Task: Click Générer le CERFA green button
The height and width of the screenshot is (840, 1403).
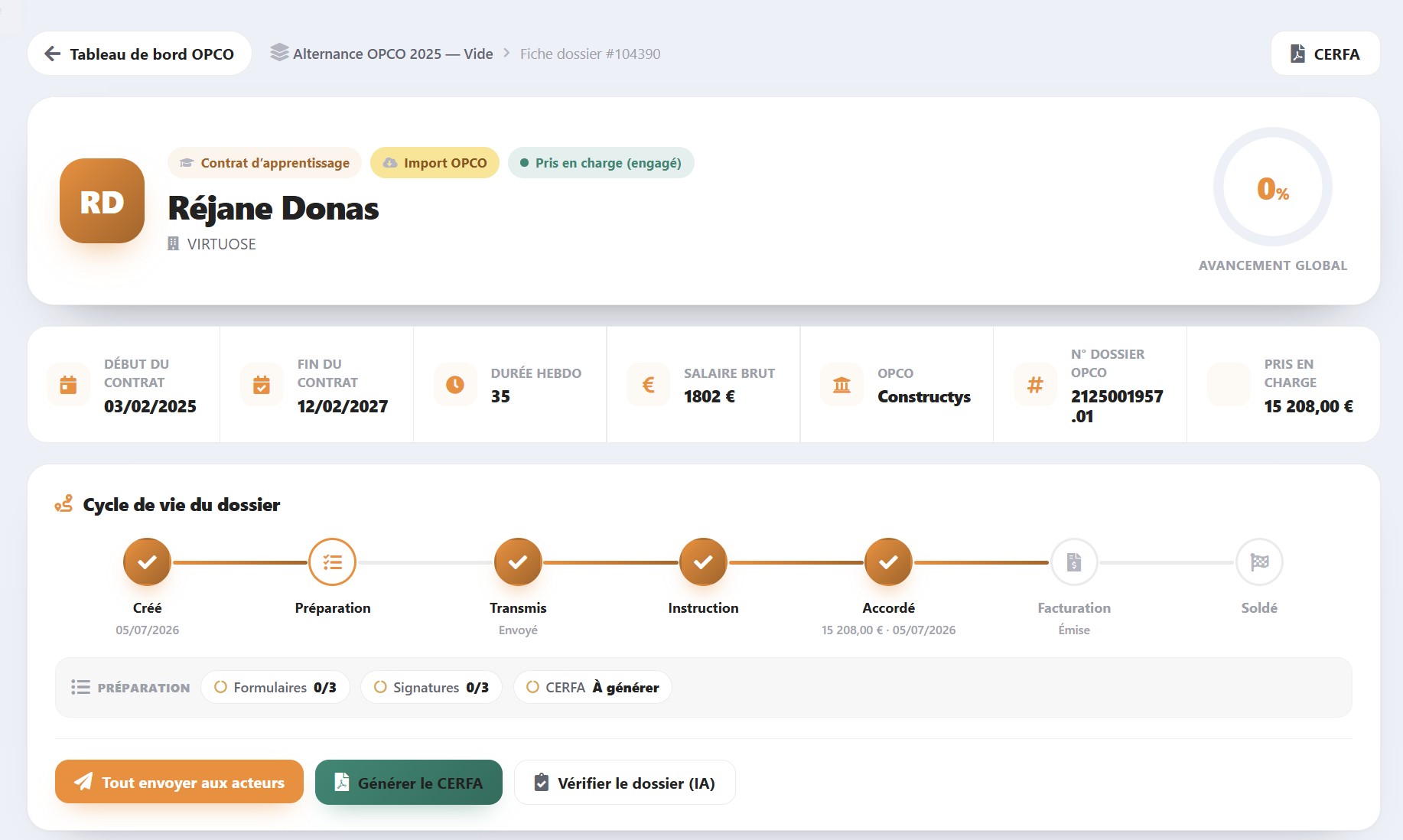Action: pos(409,782)
